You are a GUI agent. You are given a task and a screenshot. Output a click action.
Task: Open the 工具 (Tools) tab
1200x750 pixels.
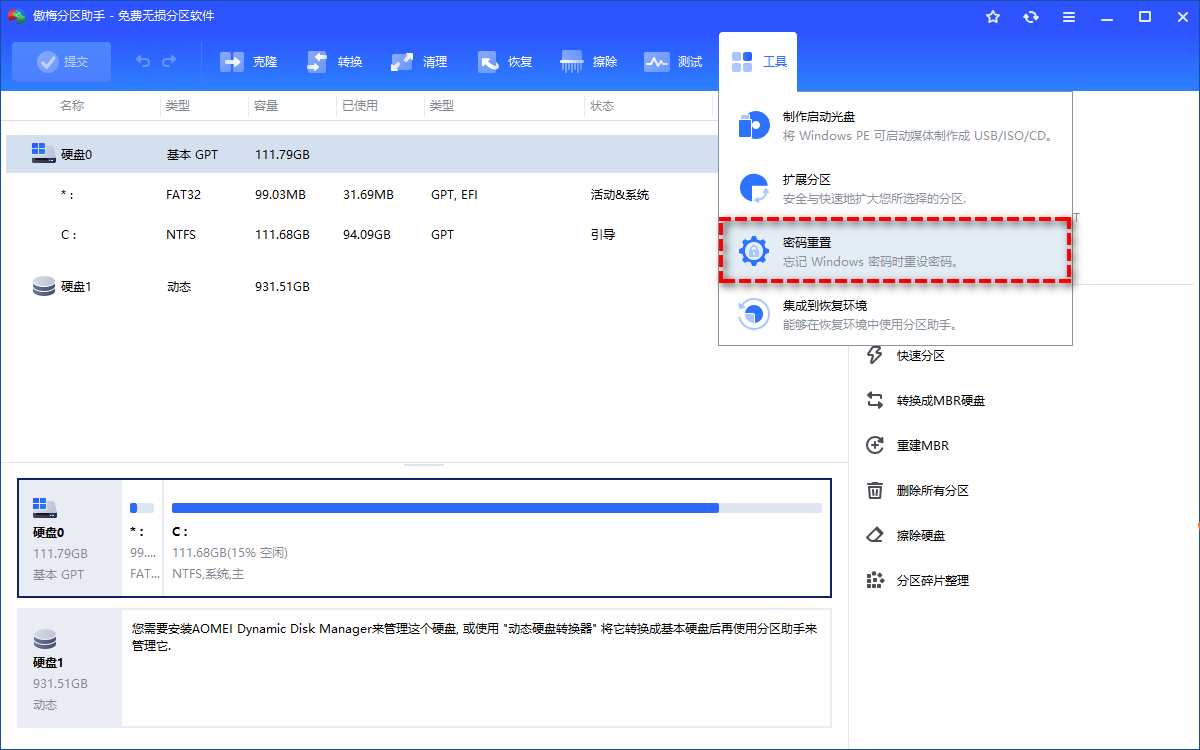click(x=757, y=61)
